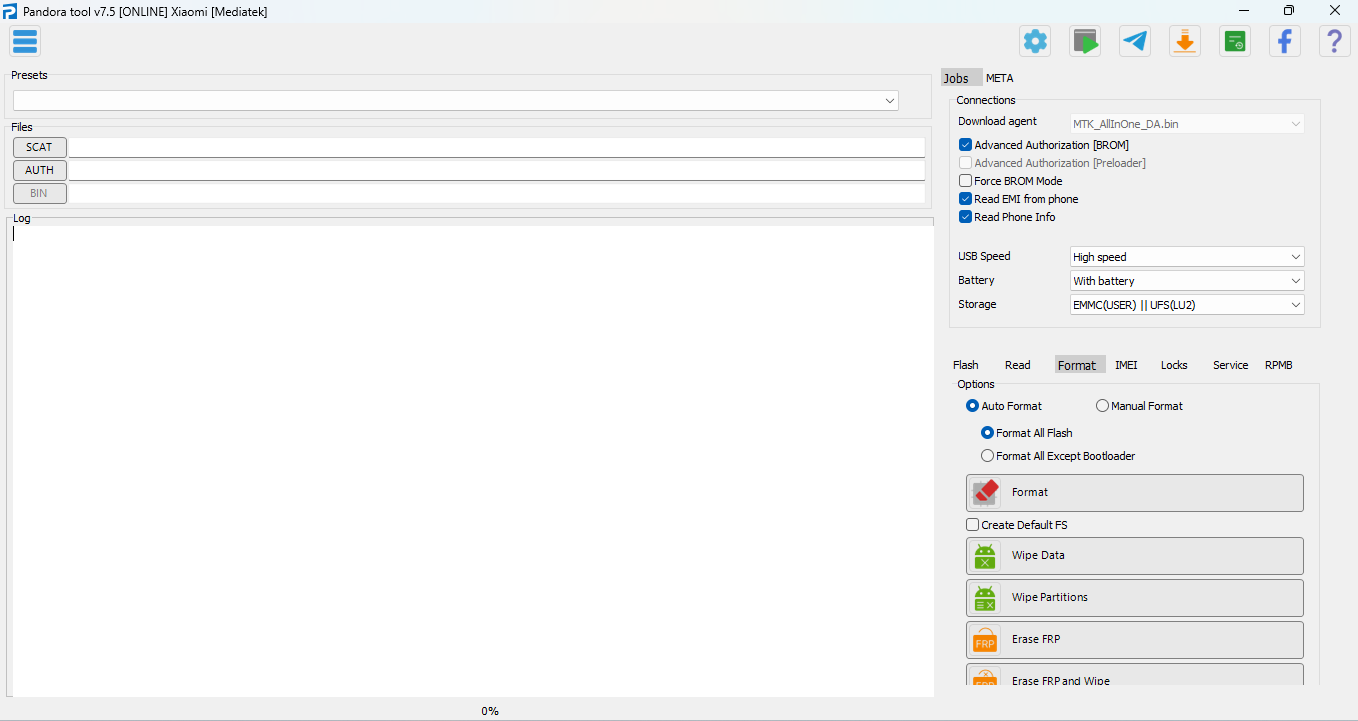Click the AUTH file path field
Image resolution: width=1358 pixels, height=721 pixels.
[x=497, y=170]
